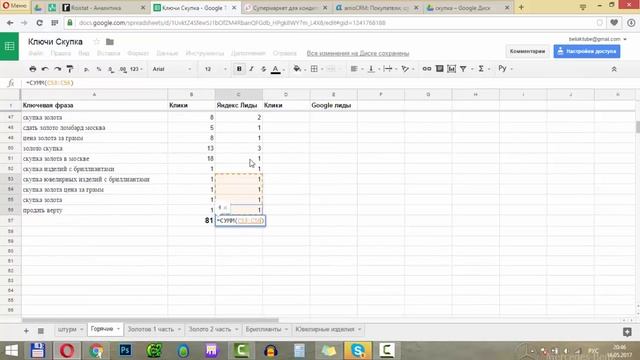Image resolution: width=640 pixels, height=360 pixels.
Task: Open dropdown arrow on Золотое 1 часть tab
Action: 179,329
